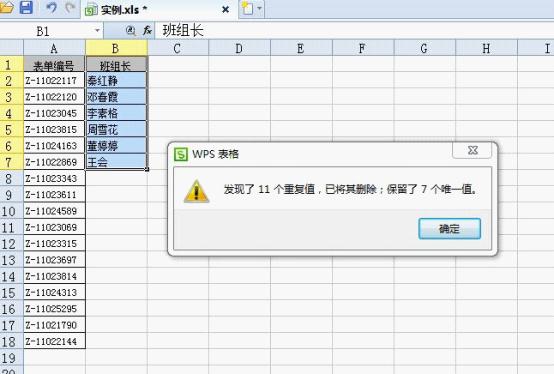Select cell containing 王会

(x=116, y=162)
